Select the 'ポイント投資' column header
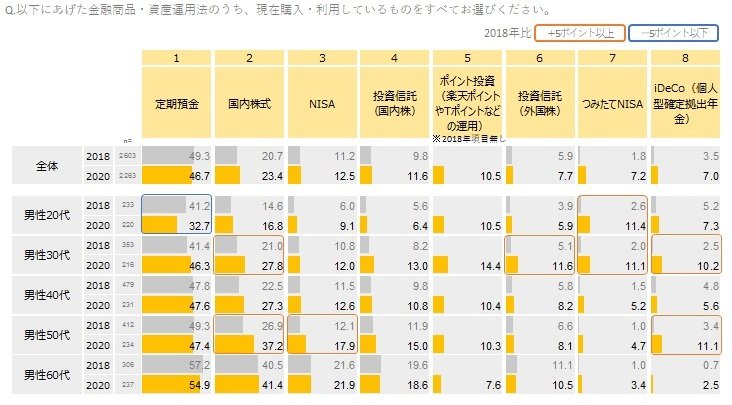 [x=467, y=103]
